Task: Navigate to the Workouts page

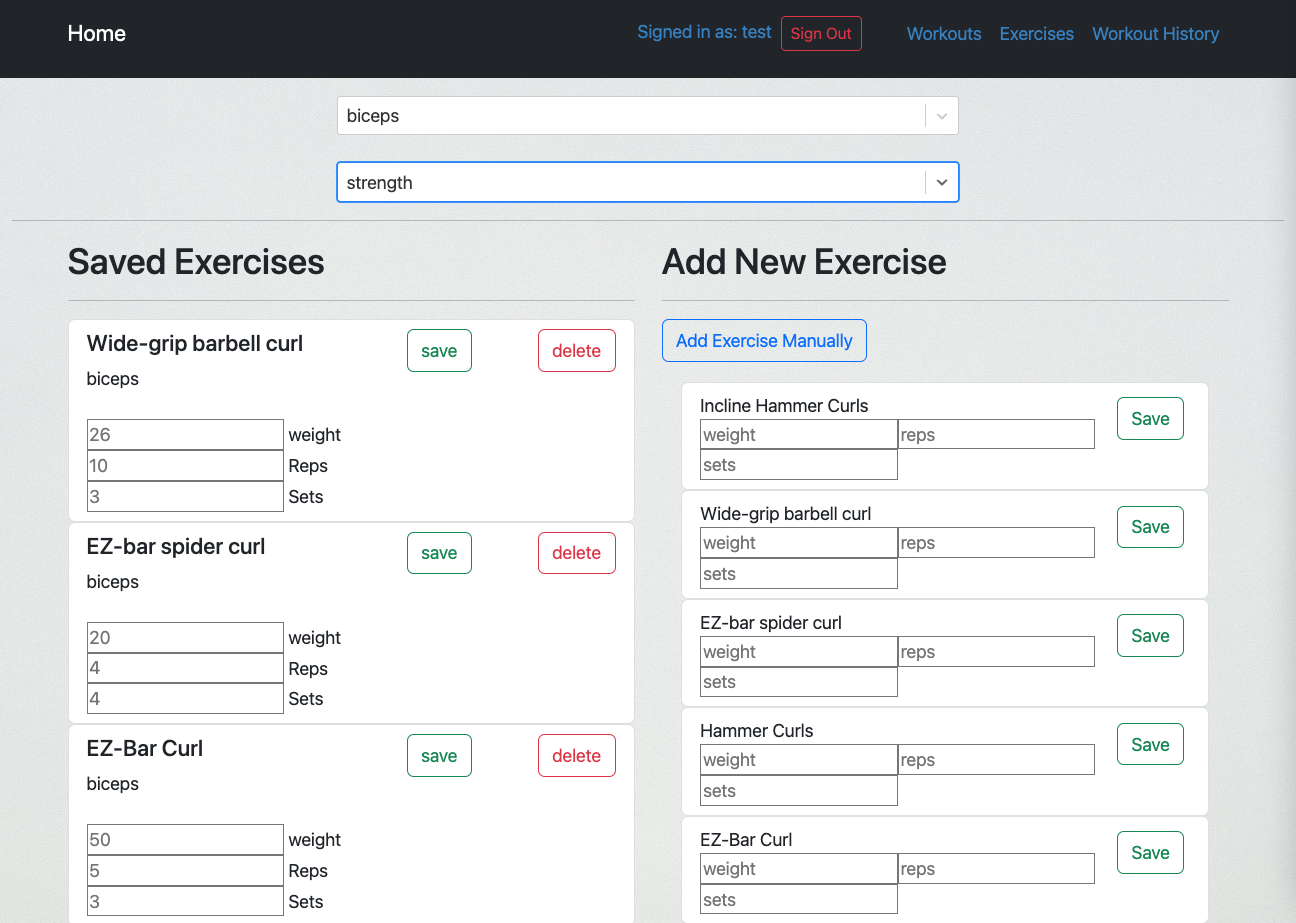Action: click(x=943, y=33)
